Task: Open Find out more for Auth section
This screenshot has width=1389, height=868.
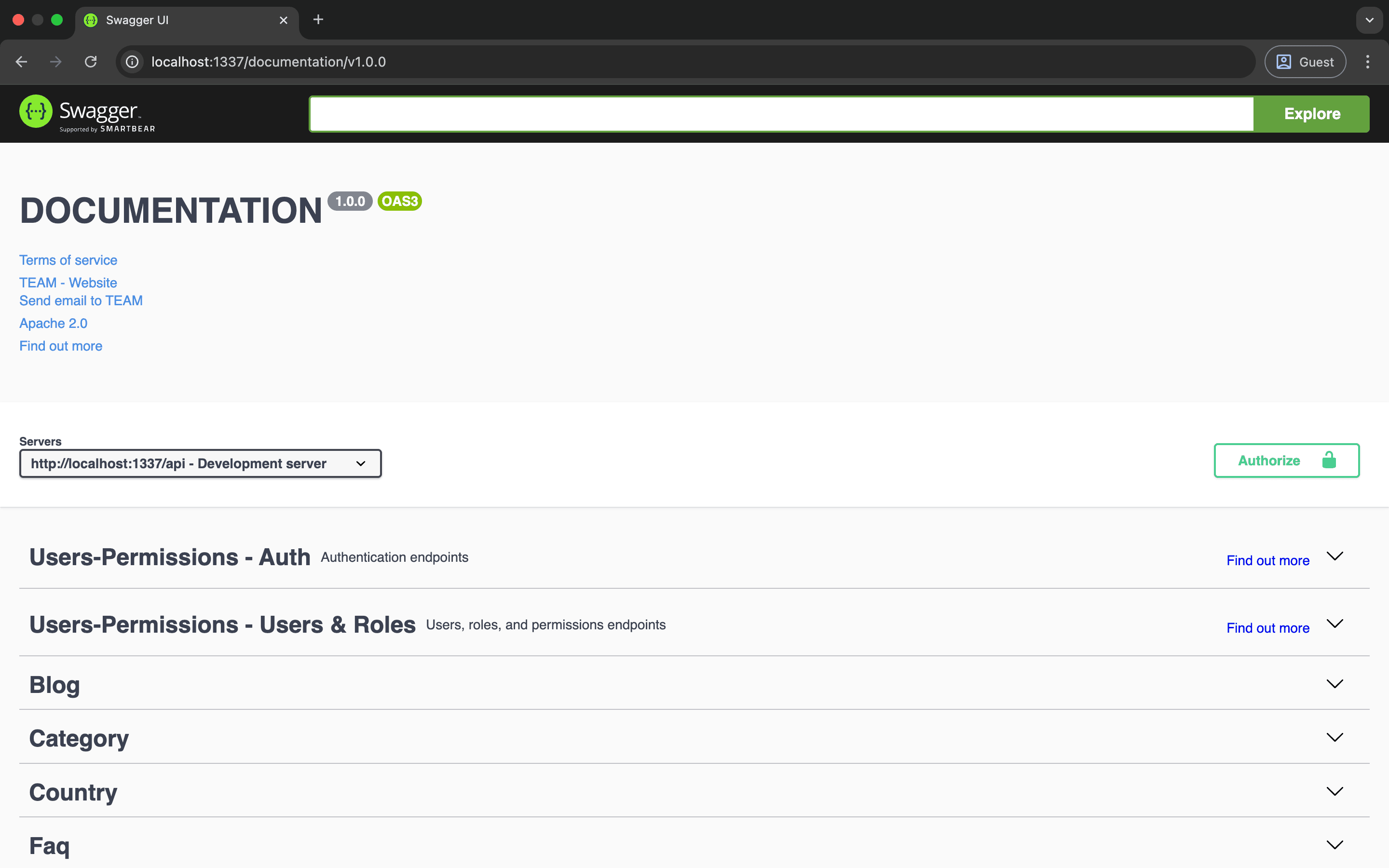Action: point(1268,560)
